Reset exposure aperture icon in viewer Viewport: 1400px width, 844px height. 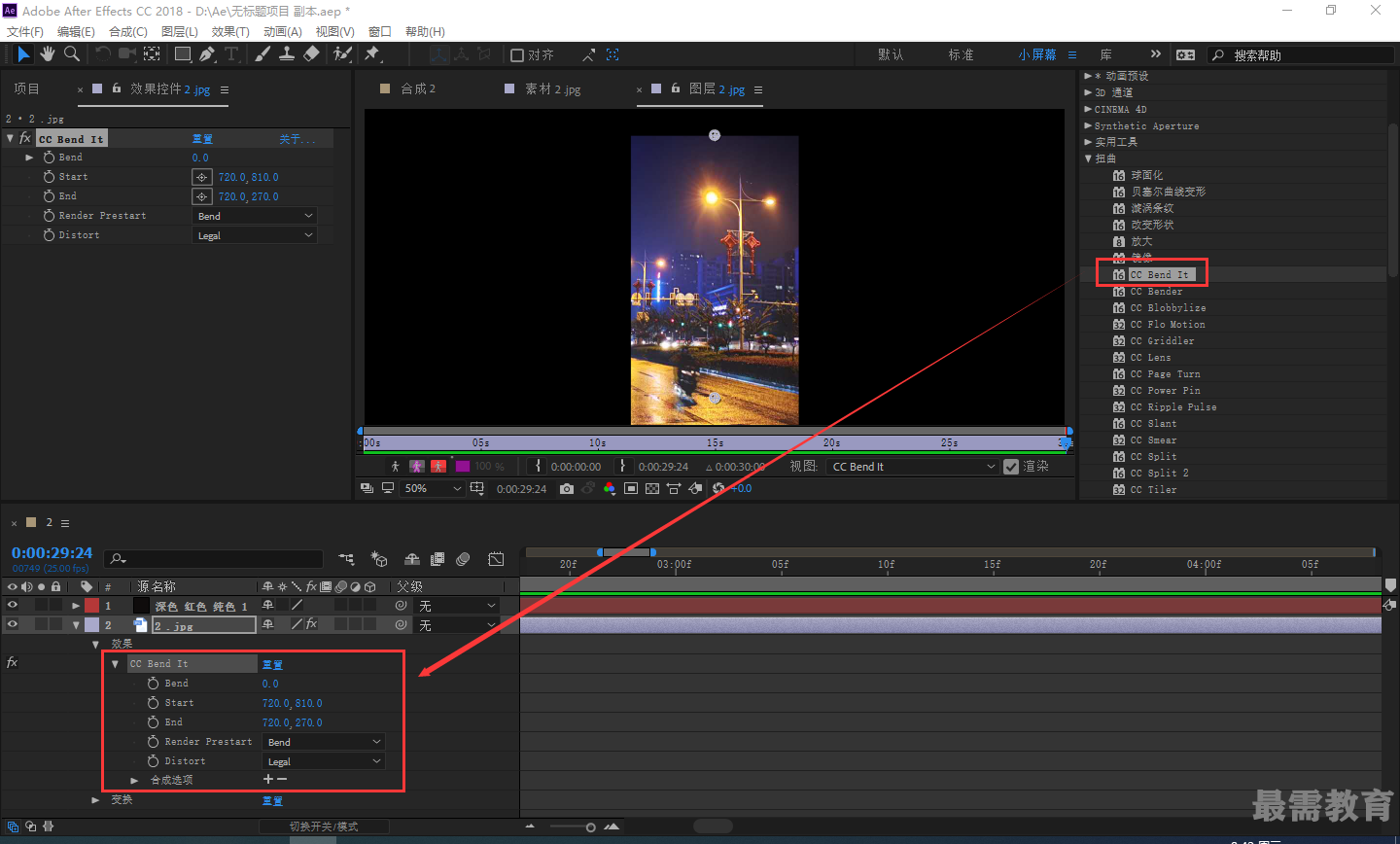pyautogui.click(x=718, y=488)
